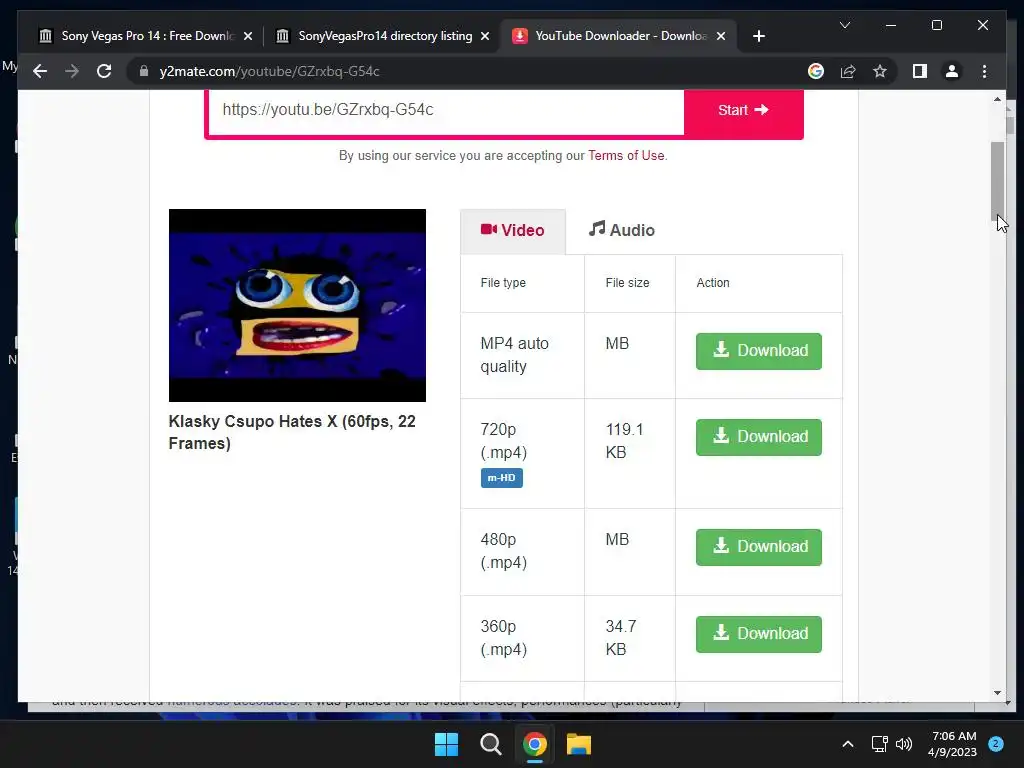Click the YouTube URL input field

[x=446, y=110]
